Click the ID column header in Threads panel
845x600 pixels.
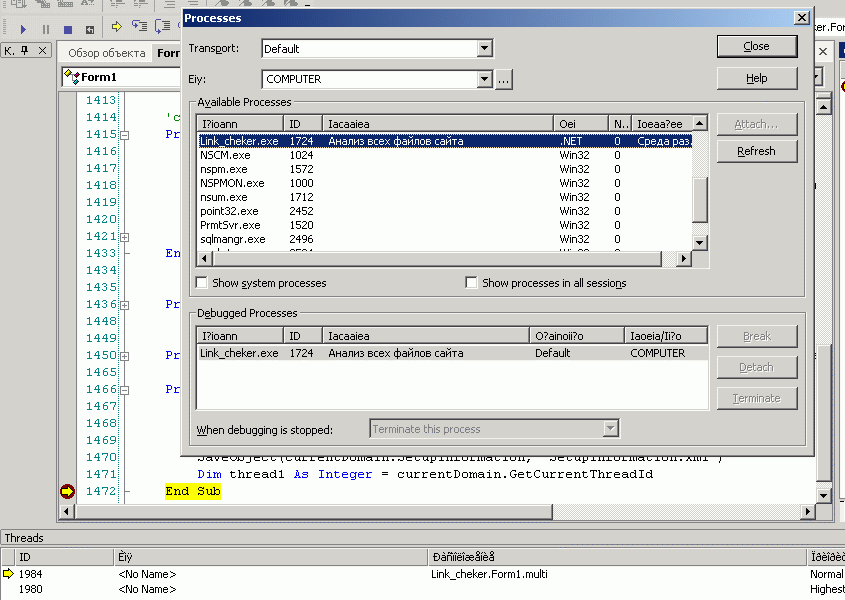[65, 557]
